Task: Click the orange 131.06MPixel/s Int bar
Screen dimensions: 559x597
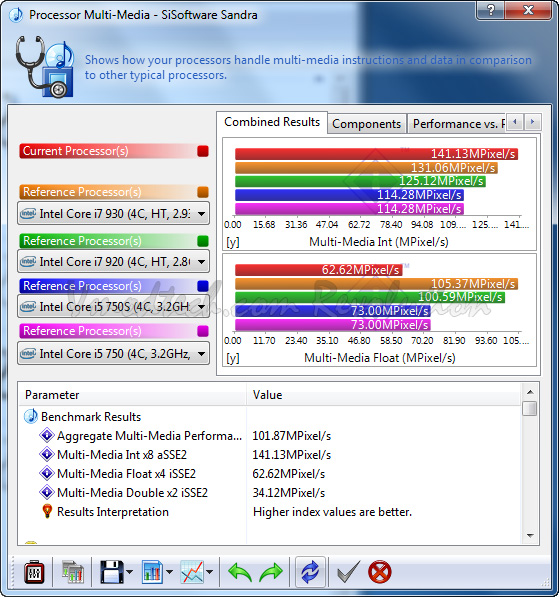Action: [366, 168]
